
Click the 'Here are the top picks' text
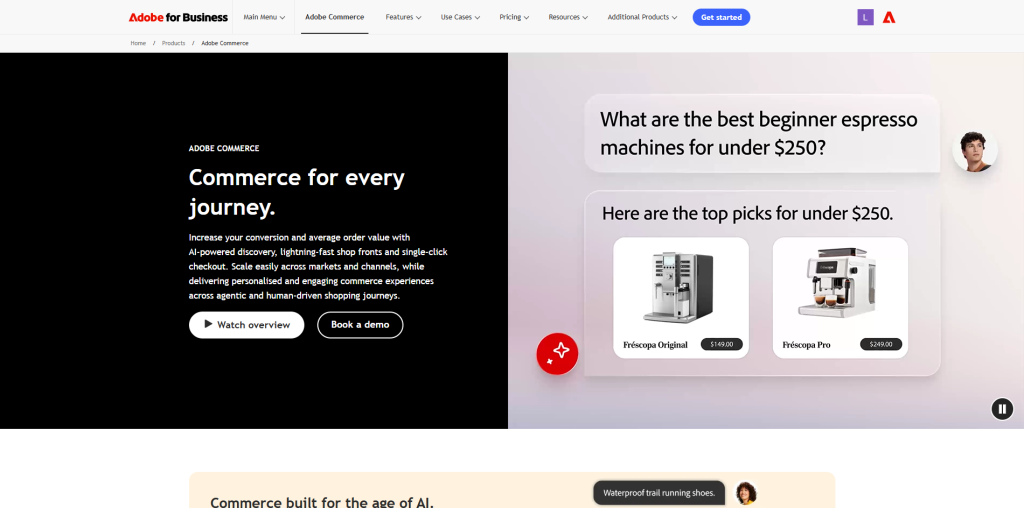tap(747, 214)
